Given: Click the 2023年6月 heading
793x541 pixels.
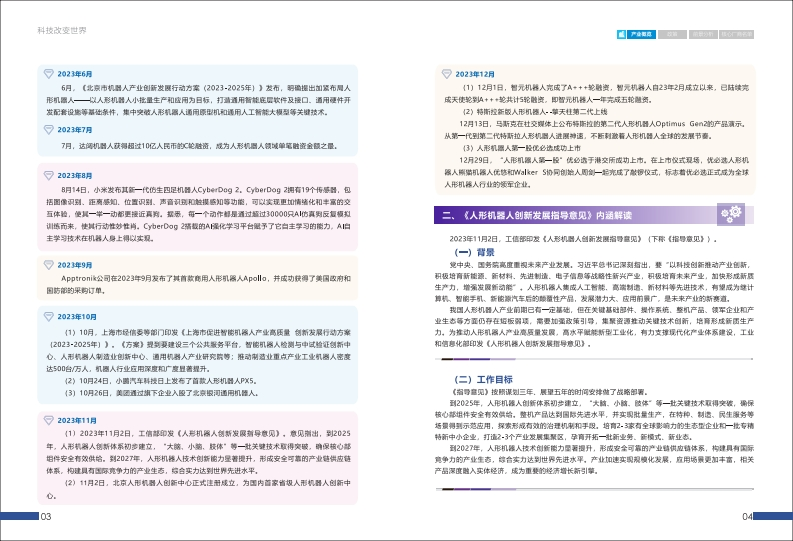Looking at the screenshot, I should click(75, 74).
